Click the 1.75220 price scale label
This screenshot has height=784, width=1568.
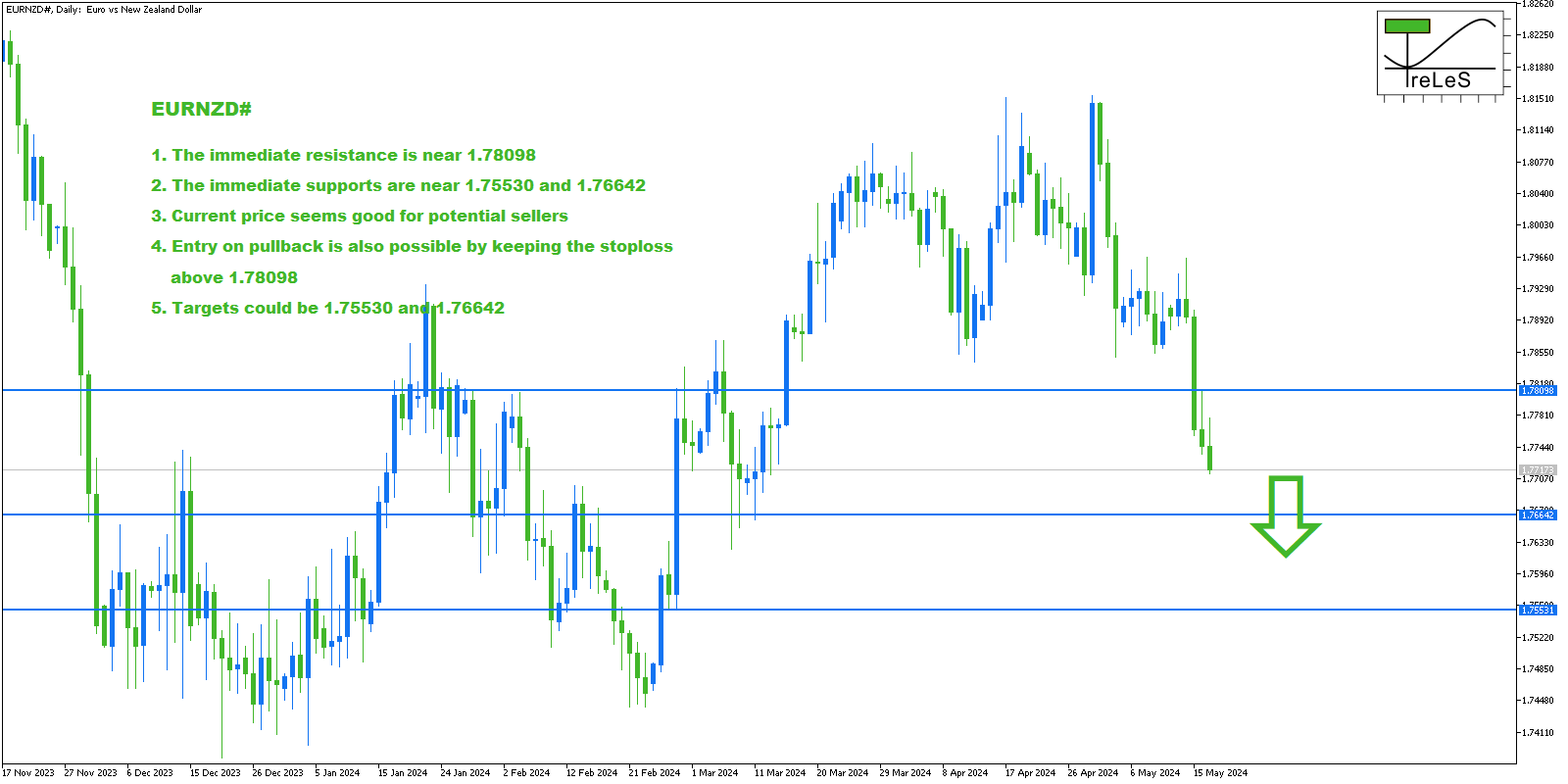click(x=1538, y=638)
